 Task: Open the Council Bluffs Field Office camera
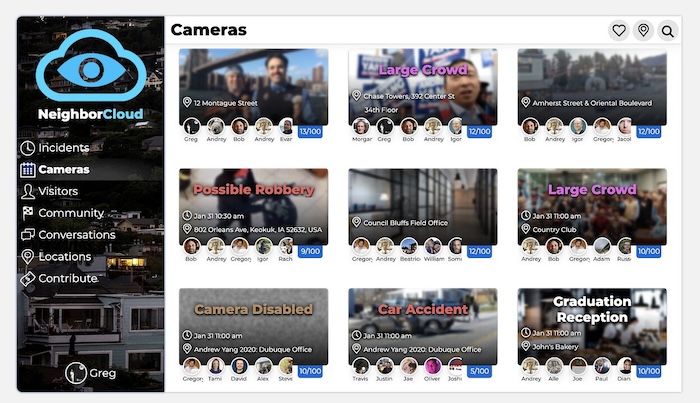[x=422, y=205]
